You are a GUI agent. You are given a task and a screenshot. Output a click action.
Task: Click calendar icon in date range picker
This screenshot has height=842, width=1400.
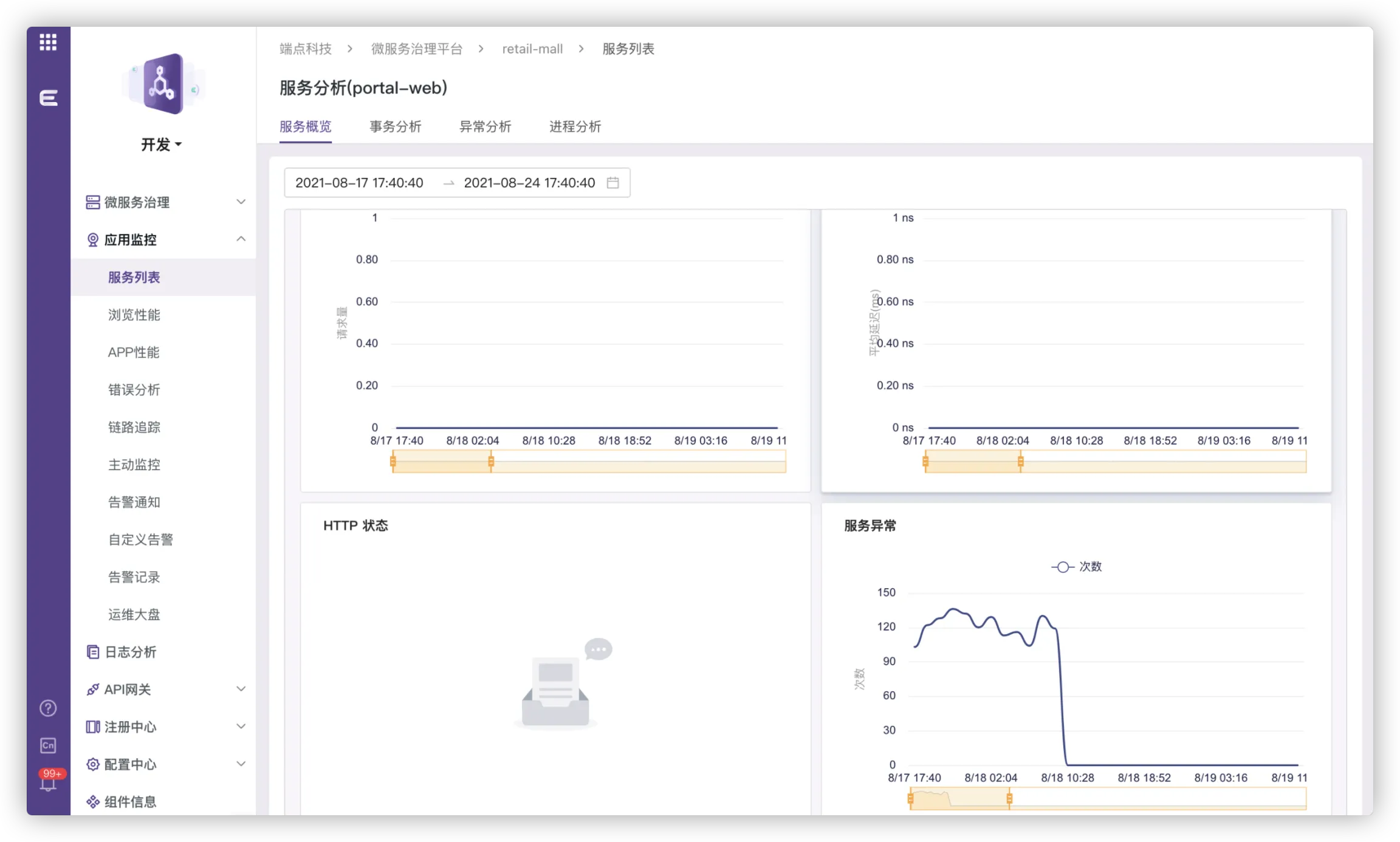[x=612, y=183]
